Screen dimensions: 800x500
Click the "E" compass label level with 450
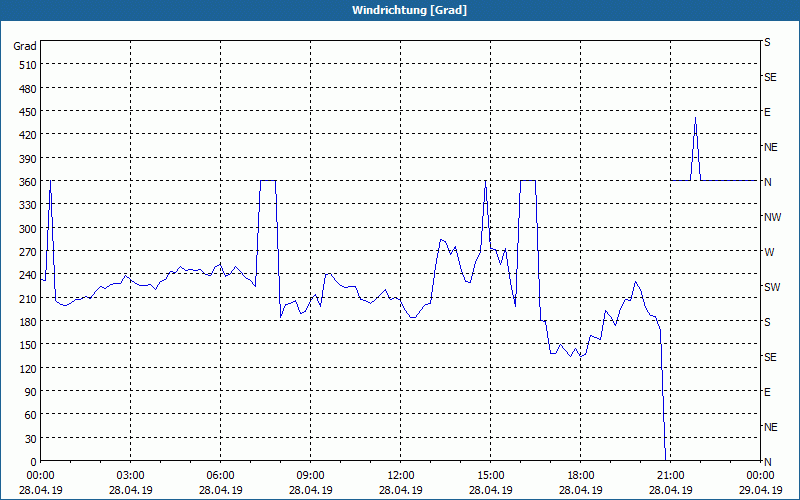(767, 112)
